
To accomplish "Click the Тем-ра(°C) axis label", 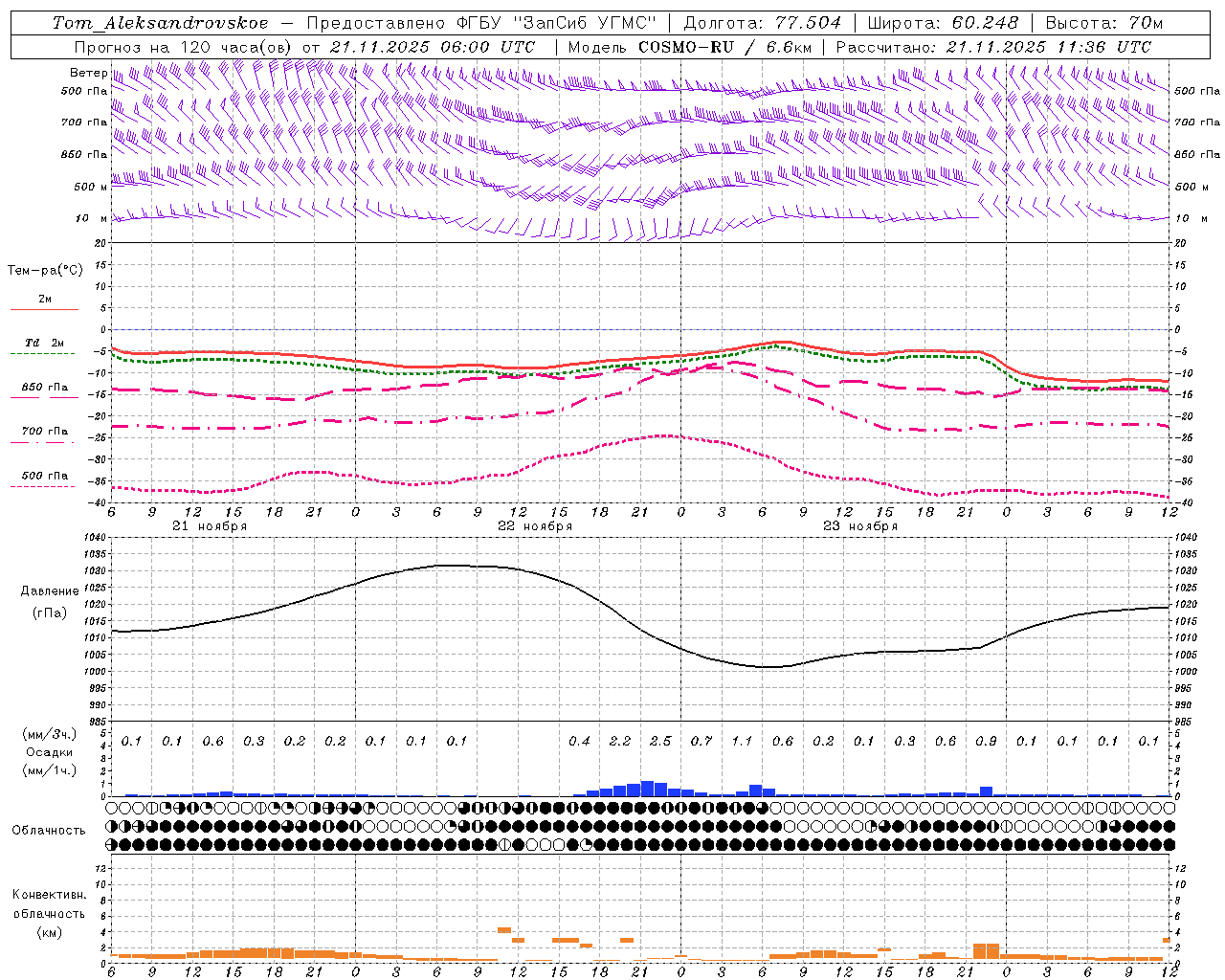I will 45,271.
